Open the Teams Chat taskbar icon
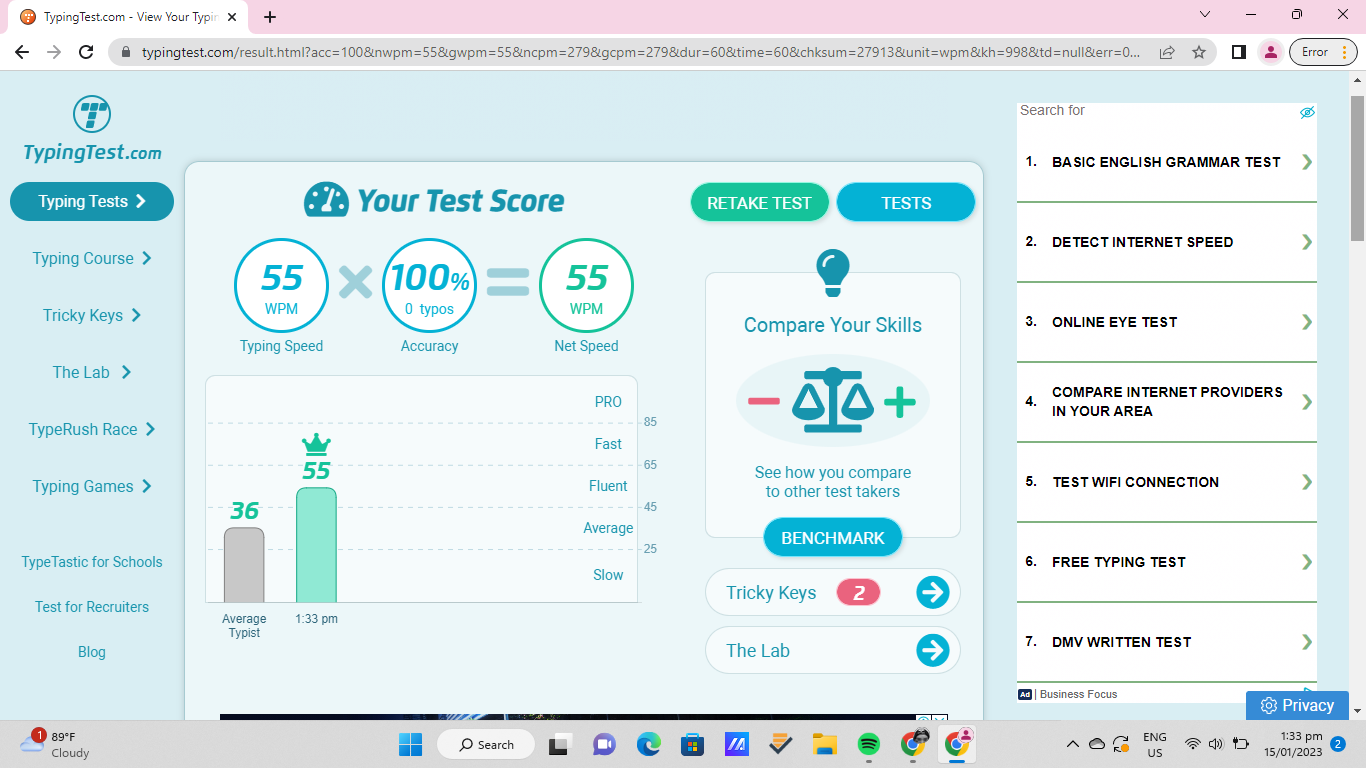The height and width of the screenshot is (768, 1366). click(x=604, y=744)
